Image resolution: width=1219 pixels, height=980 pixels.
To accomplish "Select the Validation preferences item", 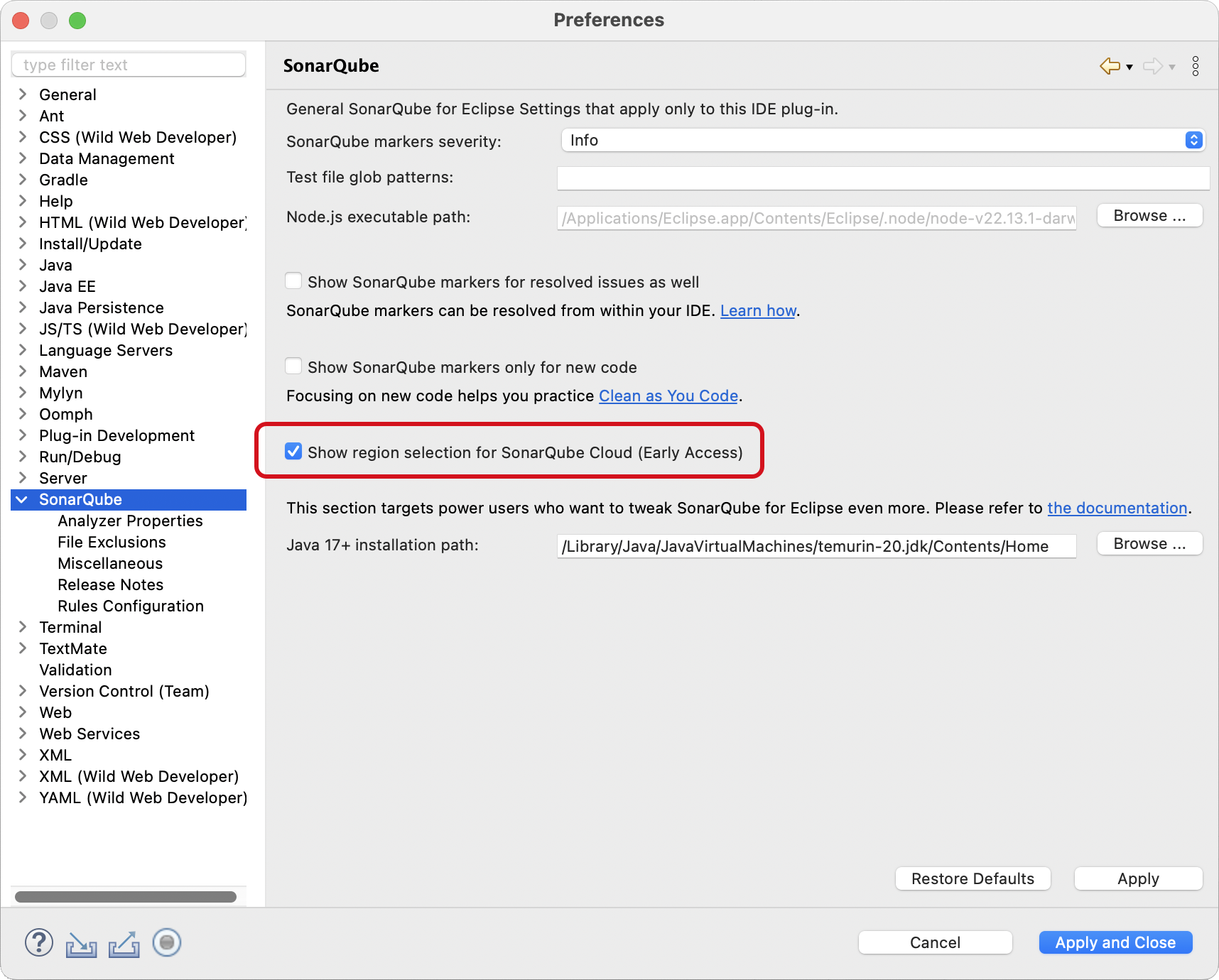I will point(75,670).
